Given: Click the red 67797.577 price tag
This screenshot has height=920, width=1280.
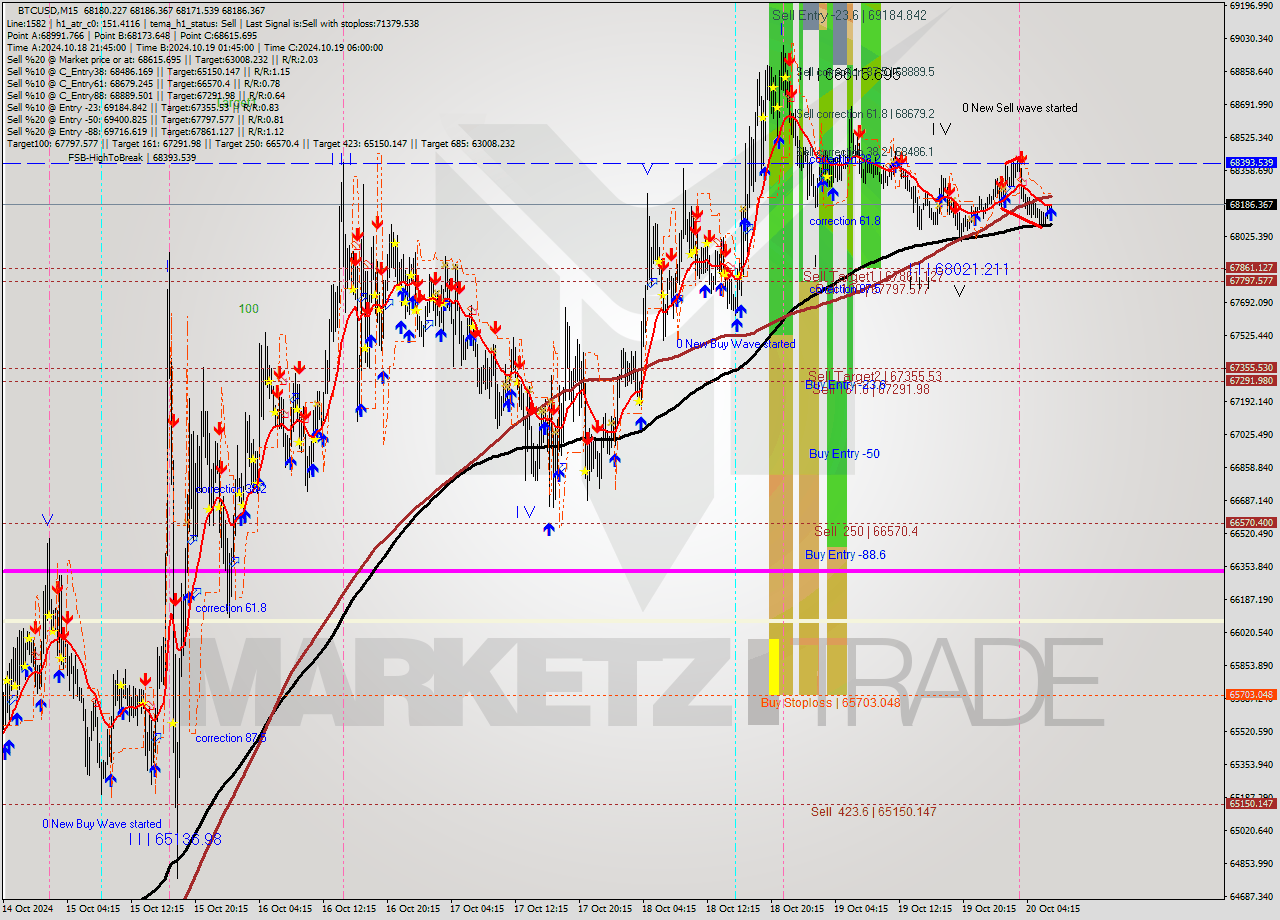Looking at the screenshot, I should (x=1250, y=280).
